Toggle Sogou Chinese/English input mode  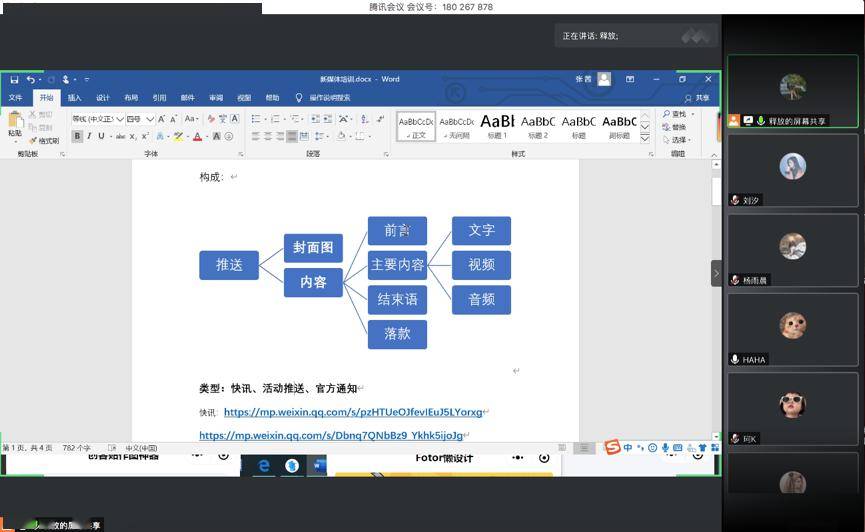tap(628, 448)
